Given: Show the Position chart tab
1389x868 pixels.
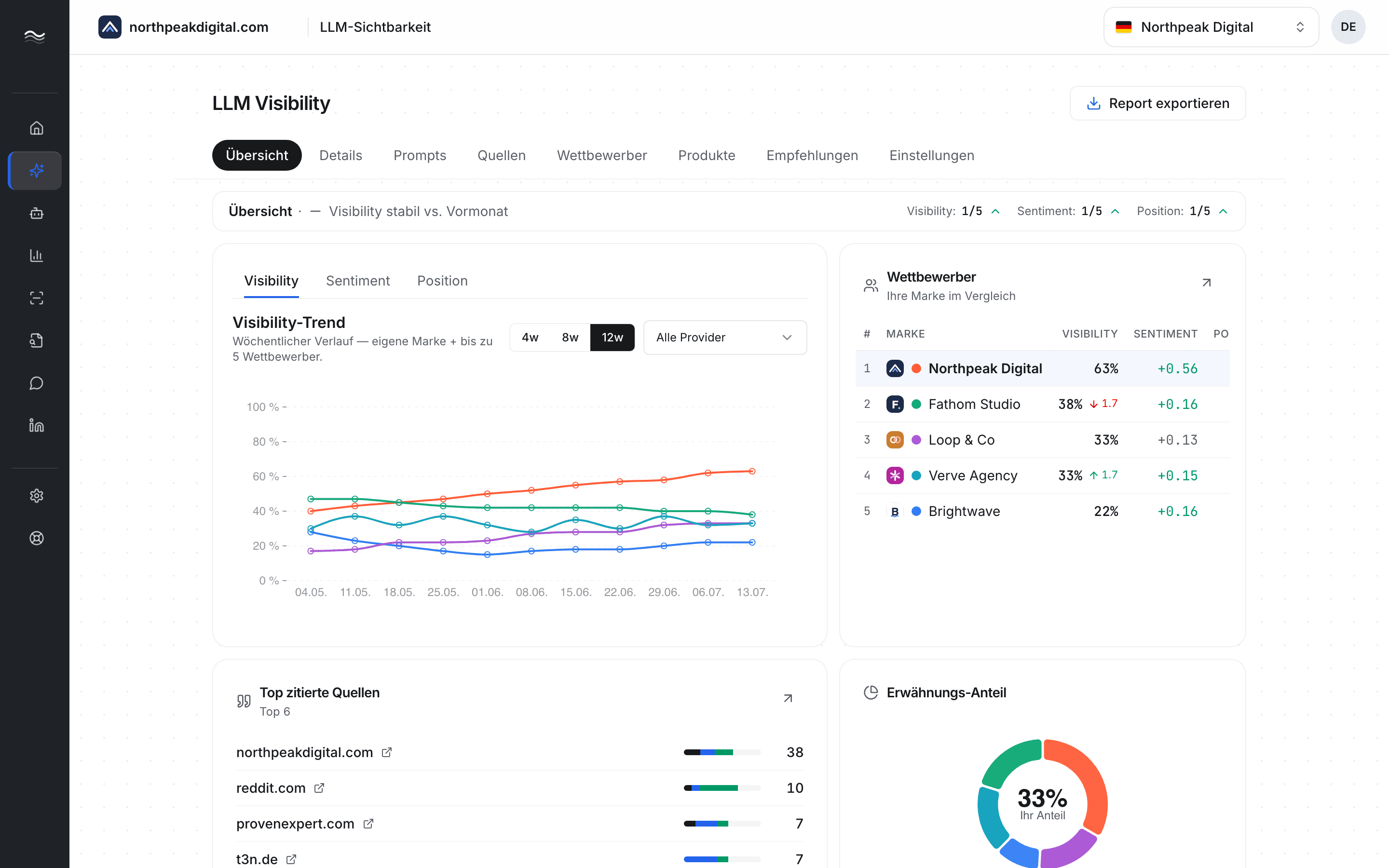Looking at the screenshot, I should pos(442,281).
